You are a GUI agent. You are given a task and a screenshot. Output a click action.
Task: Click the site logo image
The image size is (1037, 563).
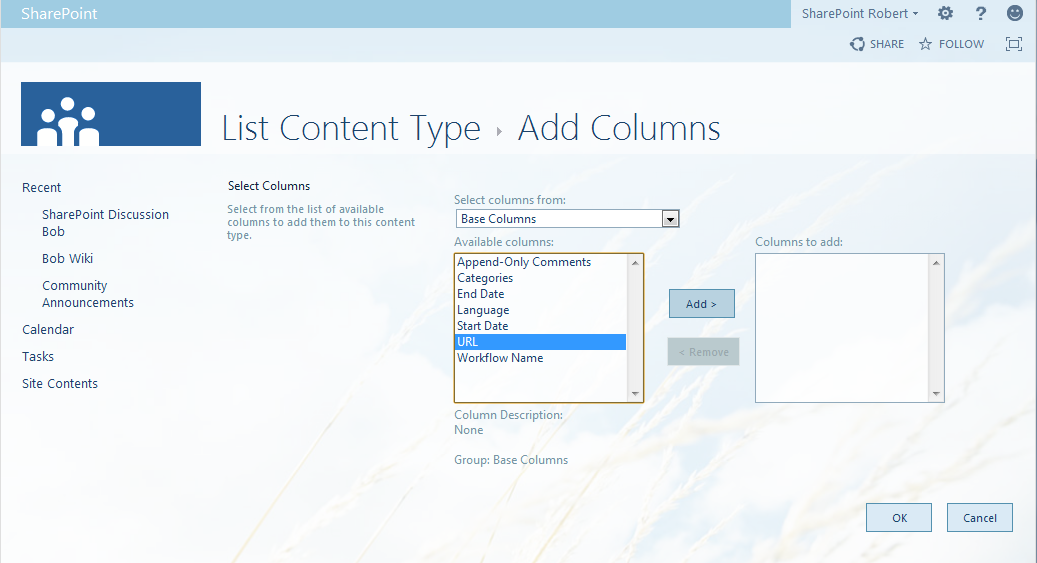click(111, 114)
